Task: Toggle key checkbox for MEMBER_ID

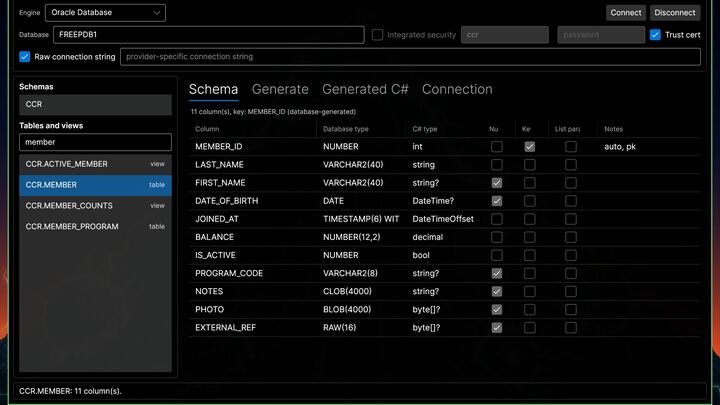Action: pyautogui.click(x=529, y=146)
